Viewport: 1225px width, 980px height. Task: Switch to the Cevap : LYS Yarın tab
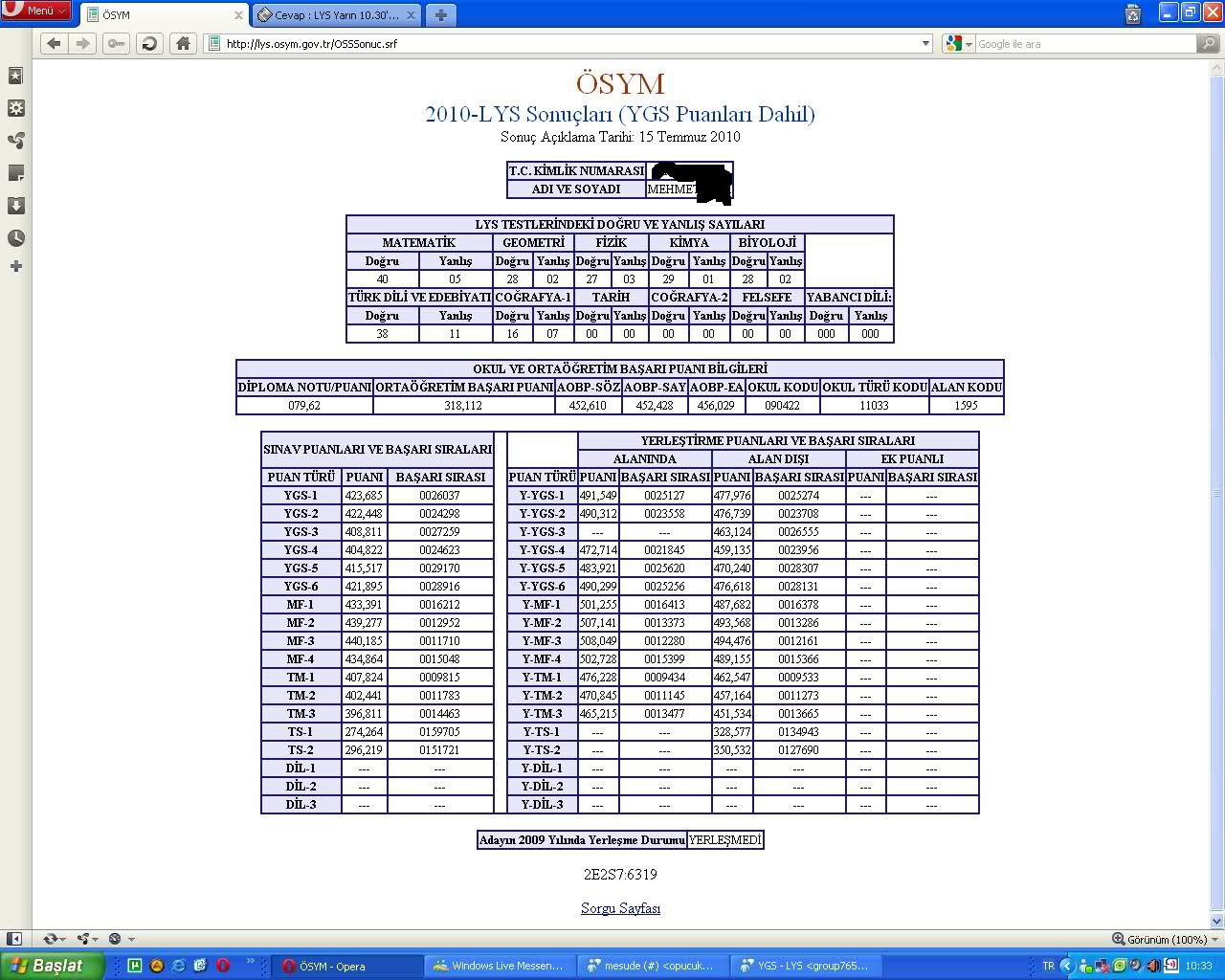(338, 15)
